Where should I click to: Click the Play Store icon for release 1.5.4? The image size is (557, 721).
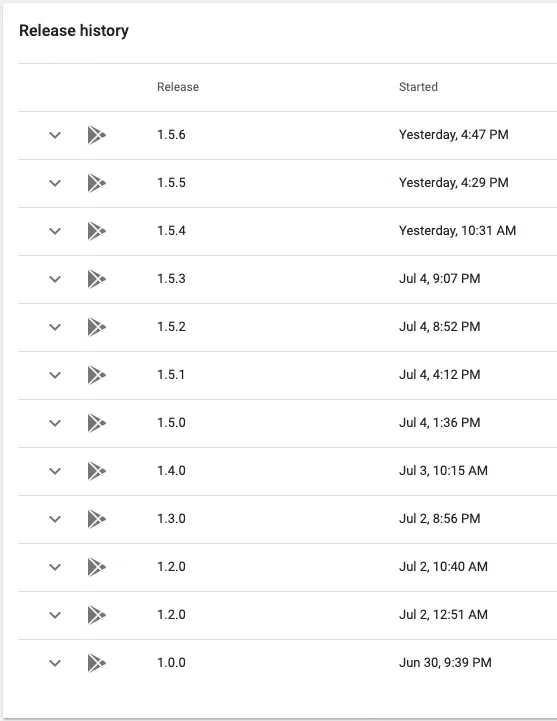point(97,231)
